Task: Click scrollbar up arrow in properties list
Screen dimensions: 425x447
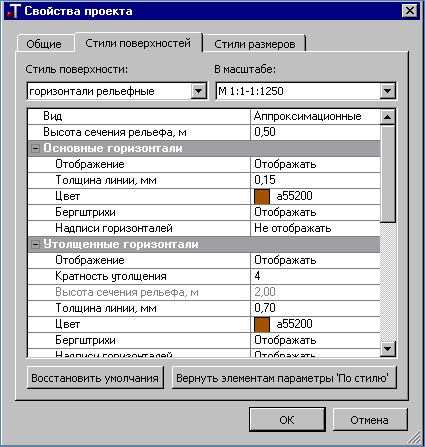Action: pos(387,117)
